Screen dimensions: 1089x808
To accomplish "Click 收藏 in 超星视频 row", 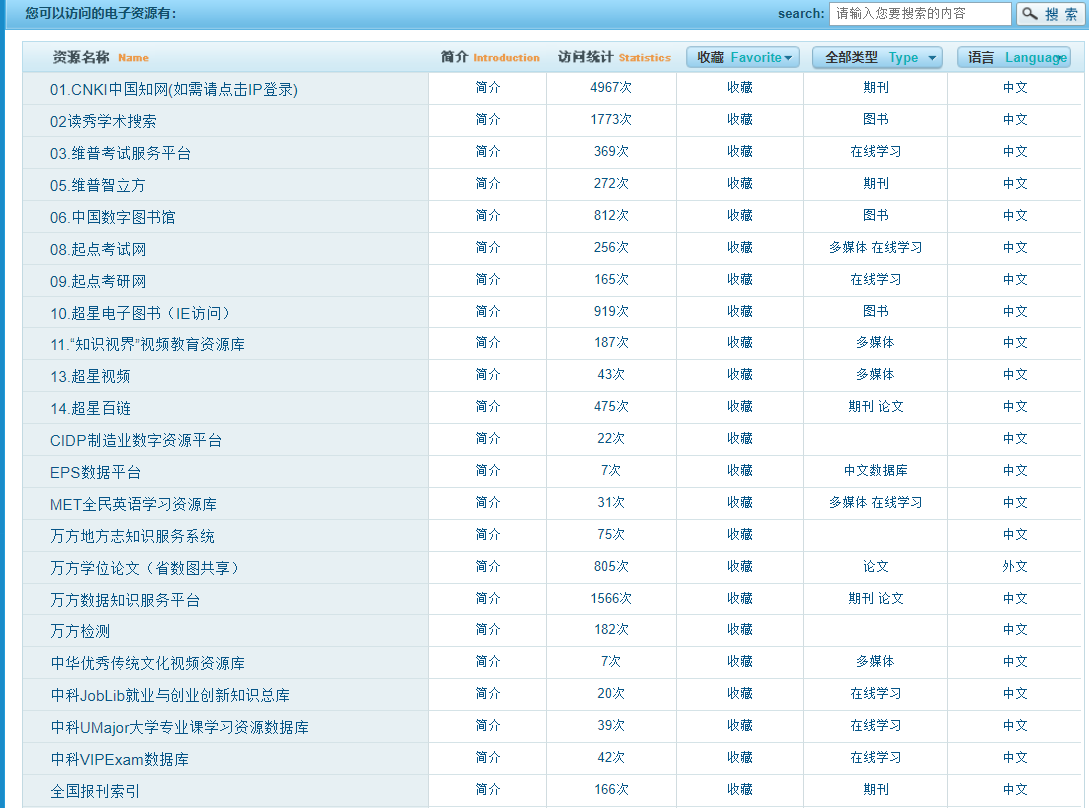I will [x=740, y=374].
